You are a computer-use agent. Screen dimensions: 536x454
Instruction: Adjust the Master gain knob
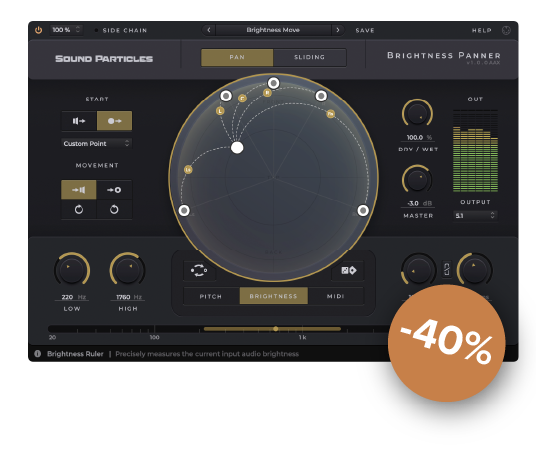point(417,179)
